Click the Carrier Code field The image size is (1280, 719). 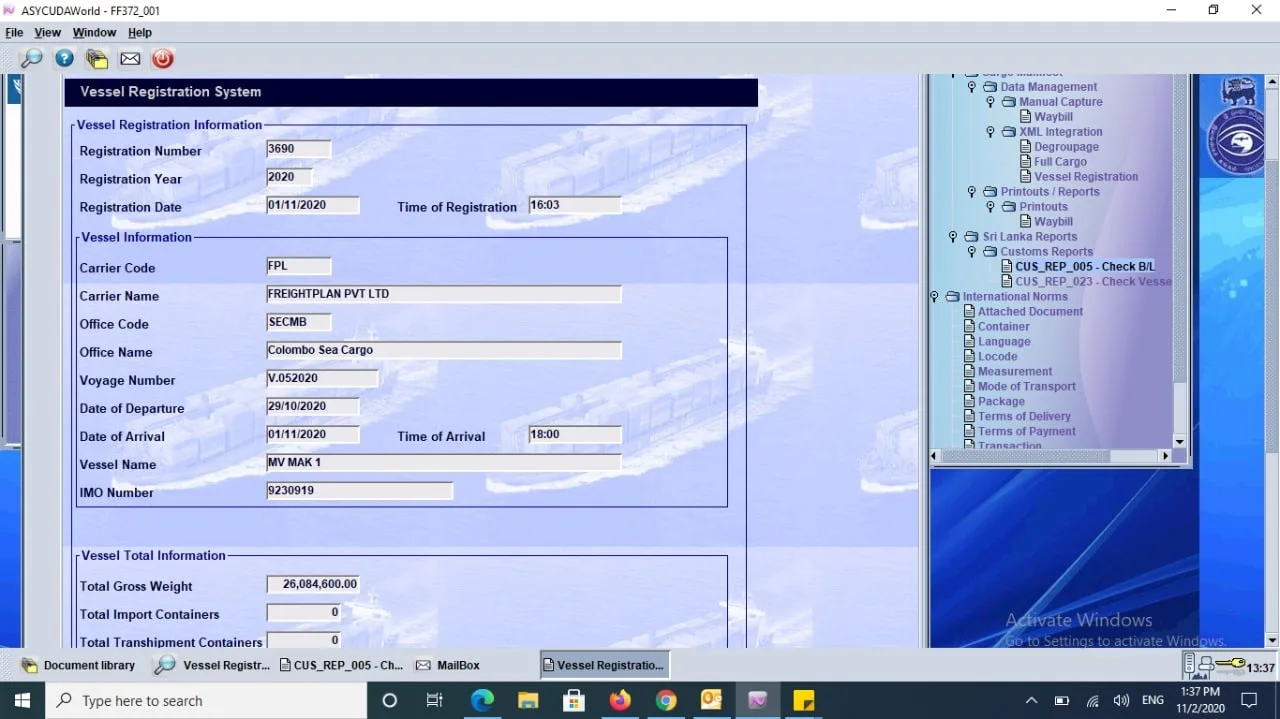point(299,266)
